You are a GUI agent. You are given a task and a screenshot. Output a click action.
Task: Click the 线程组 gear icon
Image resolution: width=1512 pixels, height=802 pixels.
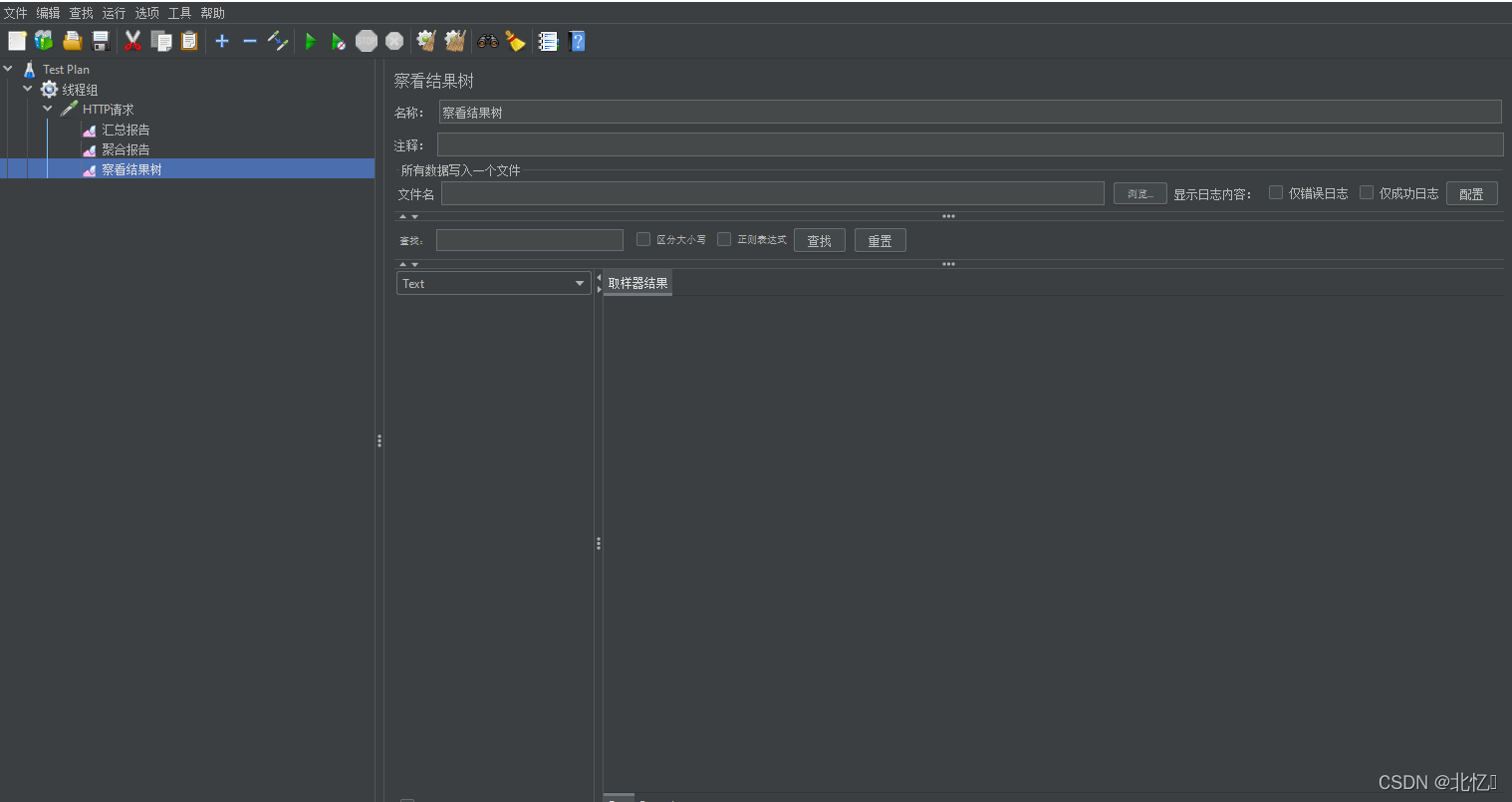[49, 89]
